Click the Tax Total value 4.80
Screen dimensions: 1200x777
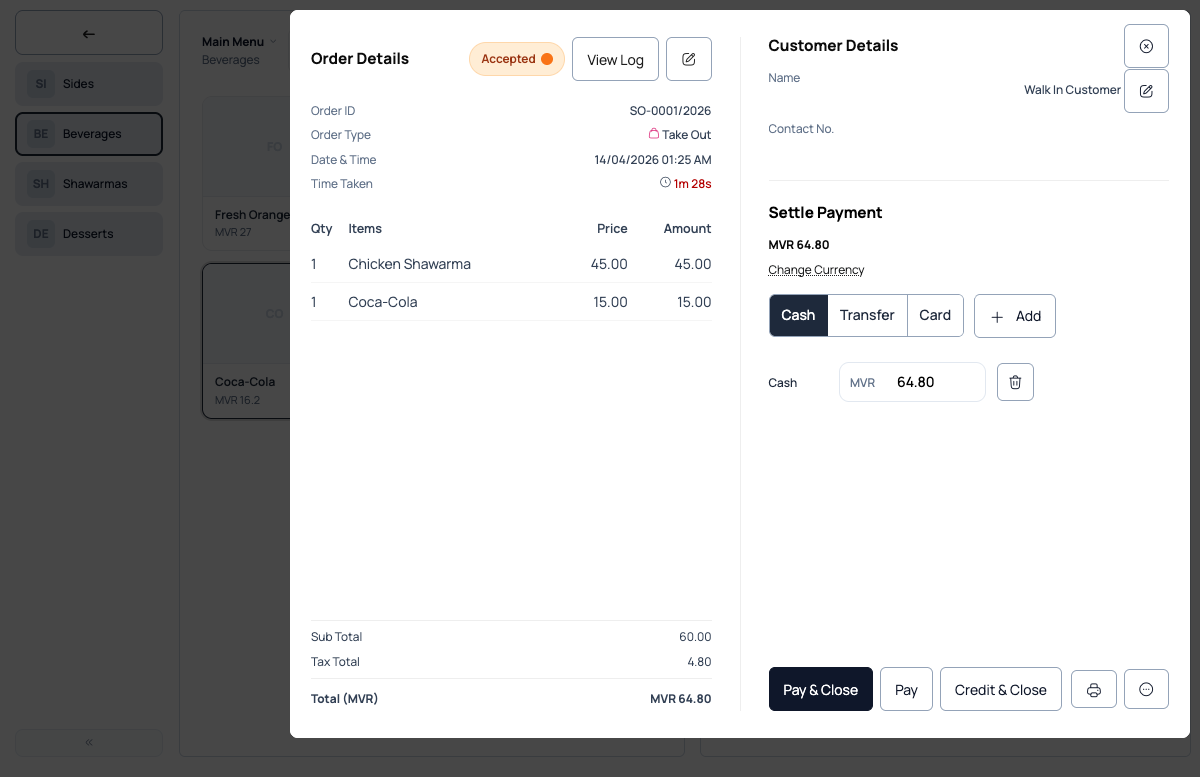699,662
